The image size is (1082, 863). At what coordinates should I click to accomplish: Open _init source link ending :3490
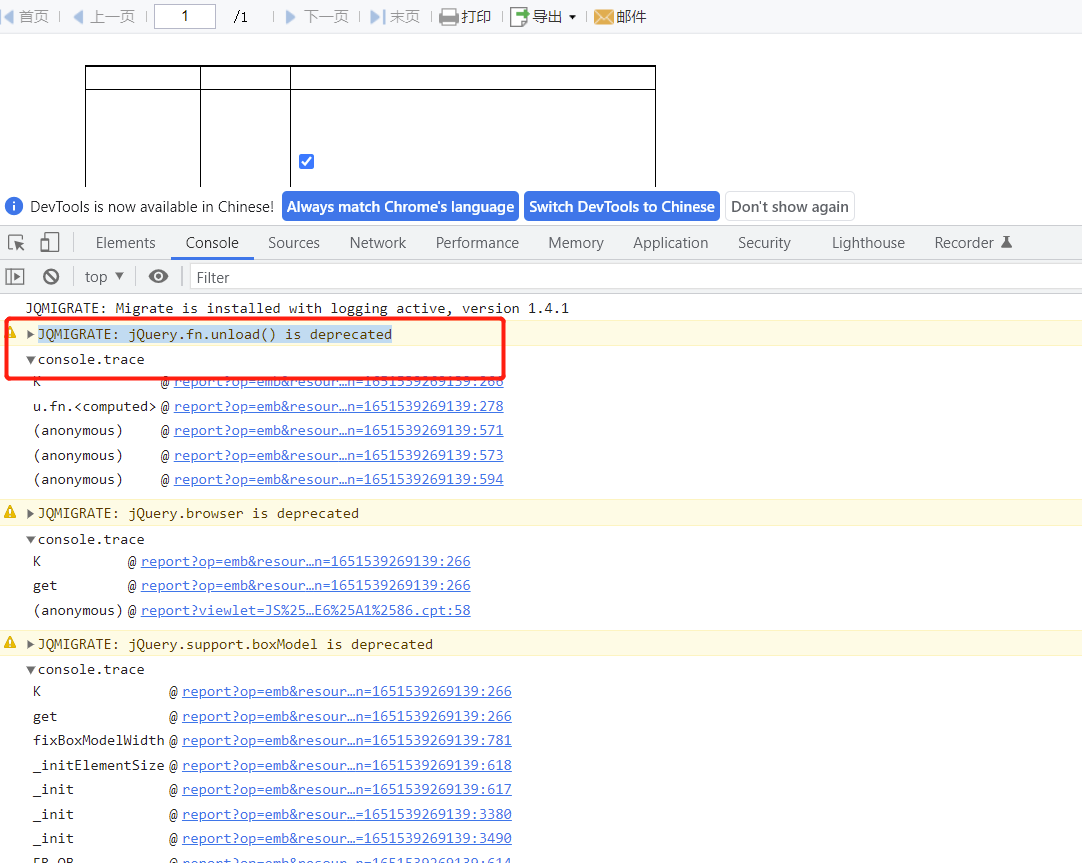click(347, 839)
